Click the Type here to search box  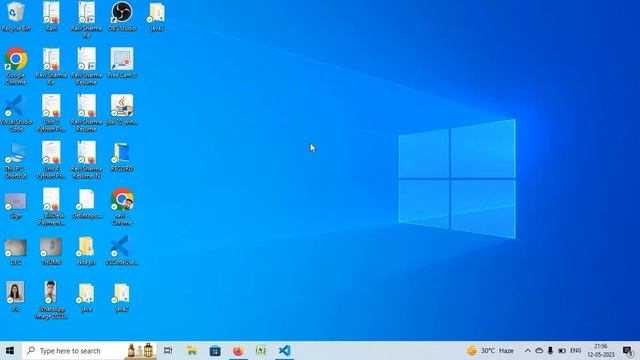pos(73,351)
